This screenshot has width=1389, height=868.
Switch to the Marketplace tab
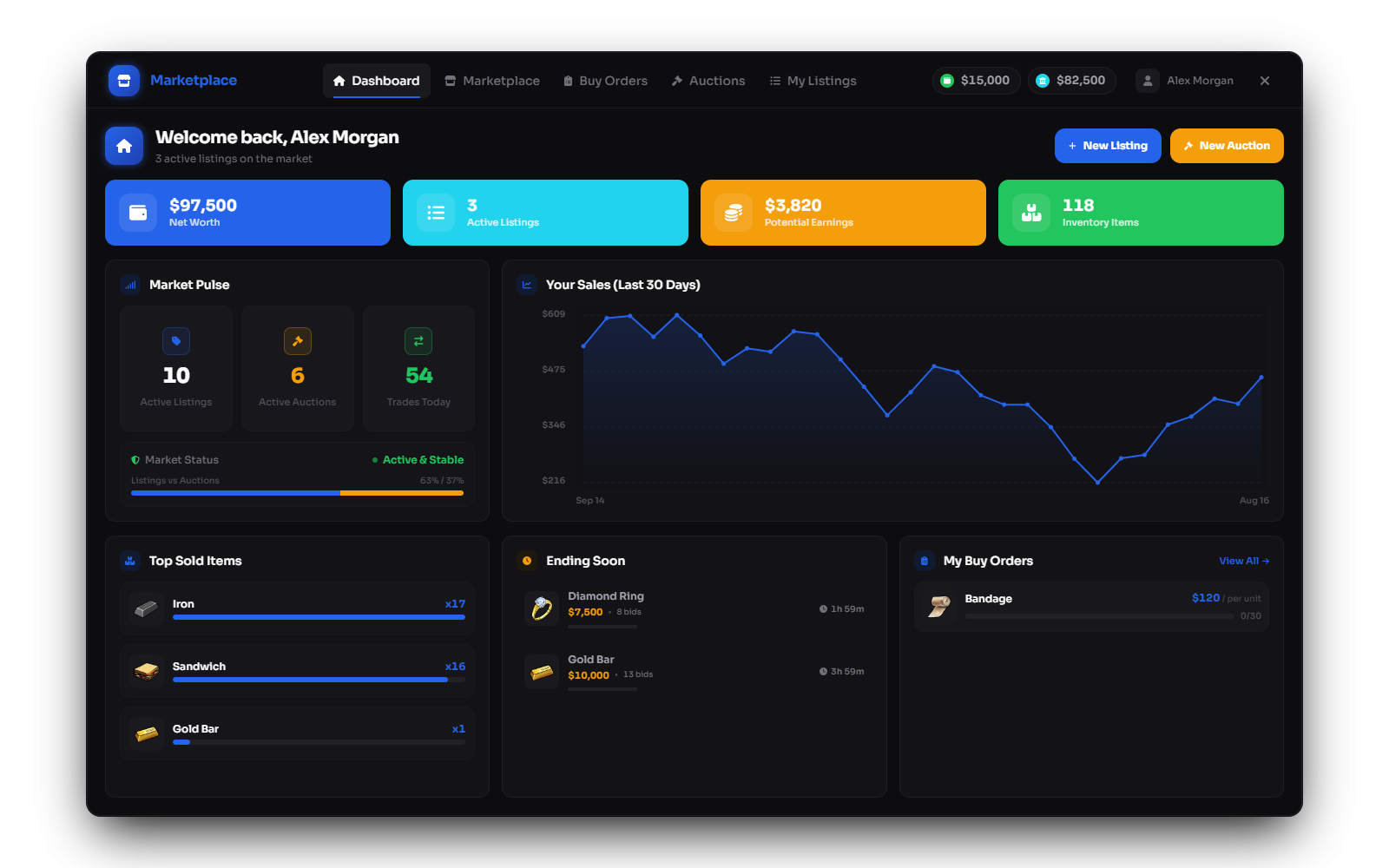point(492,81)
